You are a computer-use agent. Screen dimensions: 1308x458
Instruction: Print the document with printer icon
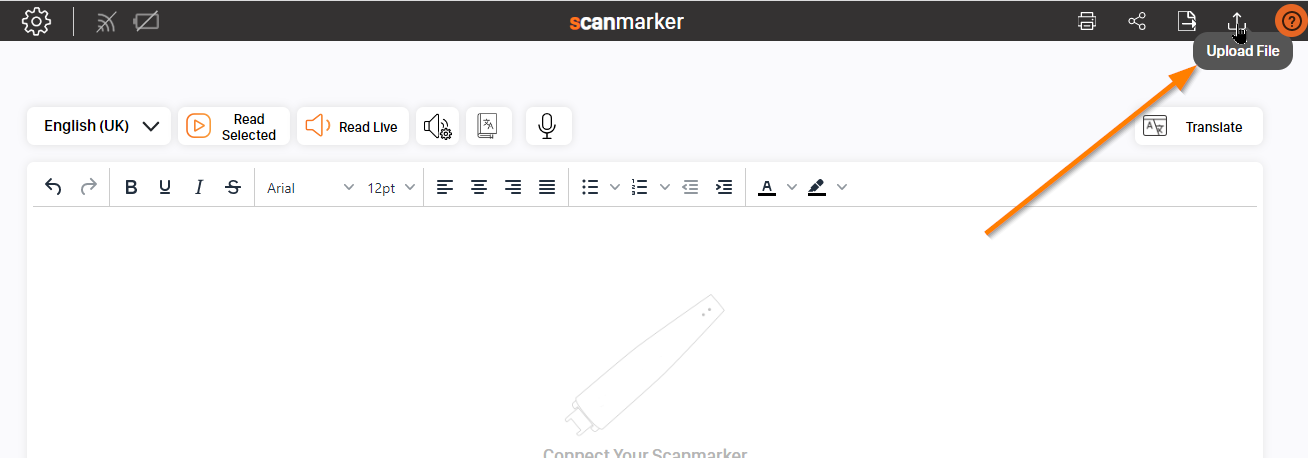click(x=1087, y=21)
